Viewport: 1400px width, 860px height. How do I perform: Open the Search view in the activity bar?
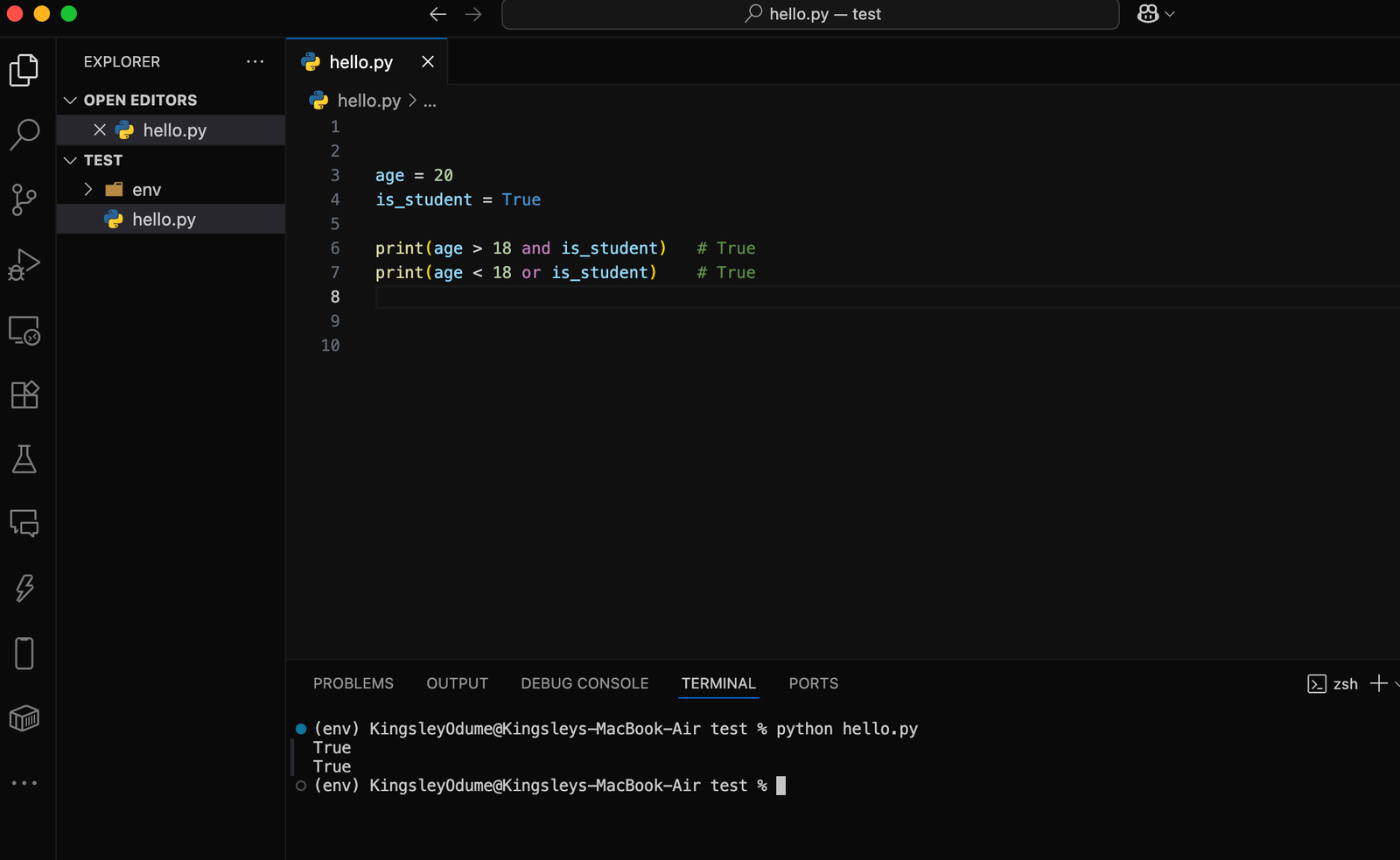tap(24, 133)
